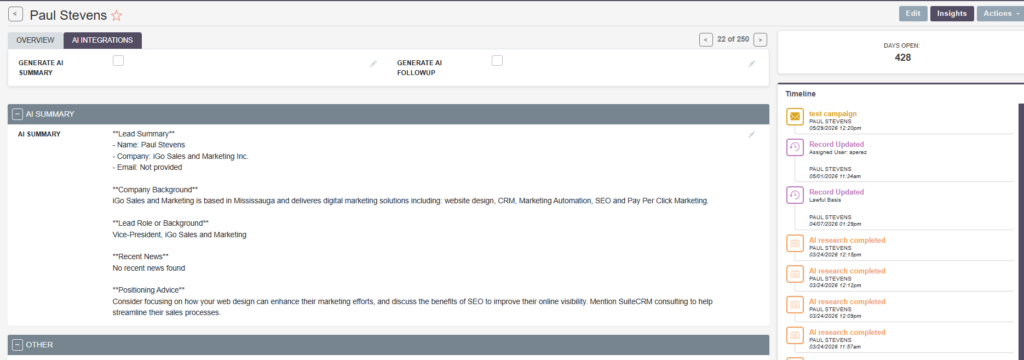Click calendar icon of AI research 12:12pm entry
1024x360 pixels.
[x=795, y=274]
